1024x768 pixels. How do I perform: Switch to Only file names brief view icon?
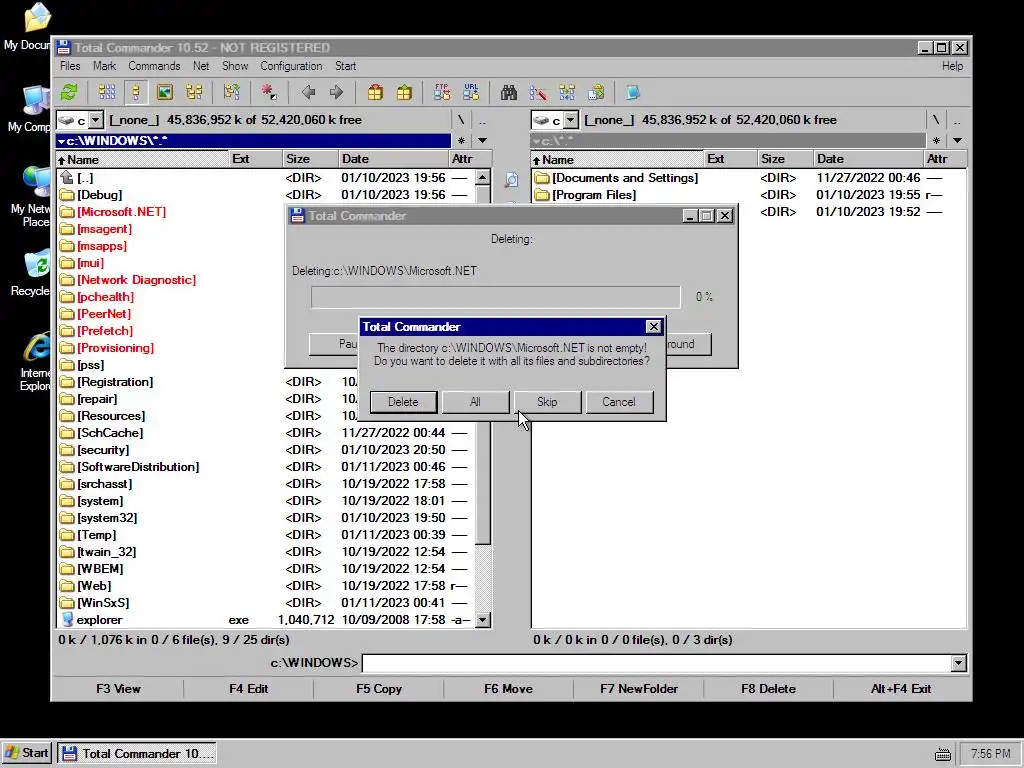[107, 92]
